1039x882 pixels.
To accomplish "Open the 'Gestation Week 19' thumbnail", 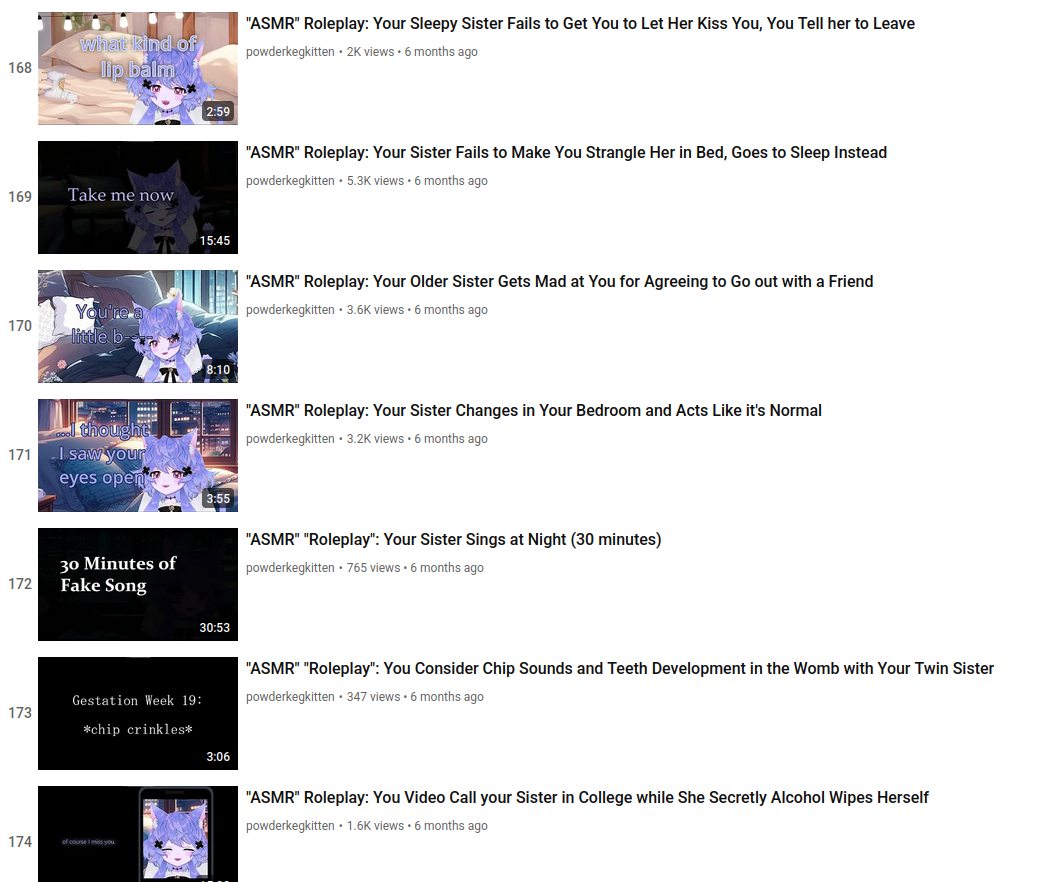I will click(138, 713).
